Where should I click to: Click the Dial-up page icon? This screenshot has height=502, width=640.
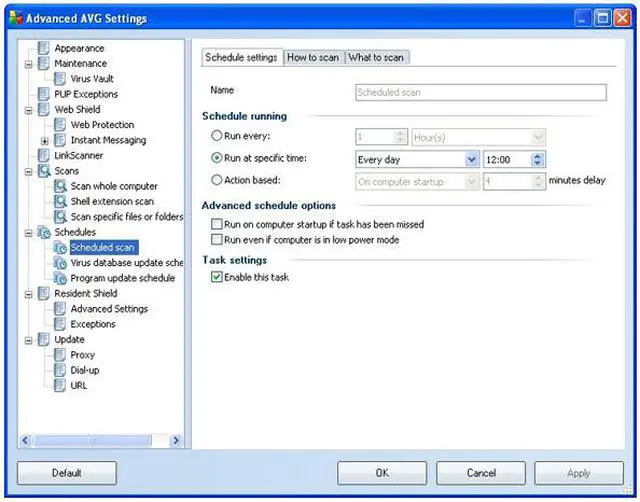[60, 370]
